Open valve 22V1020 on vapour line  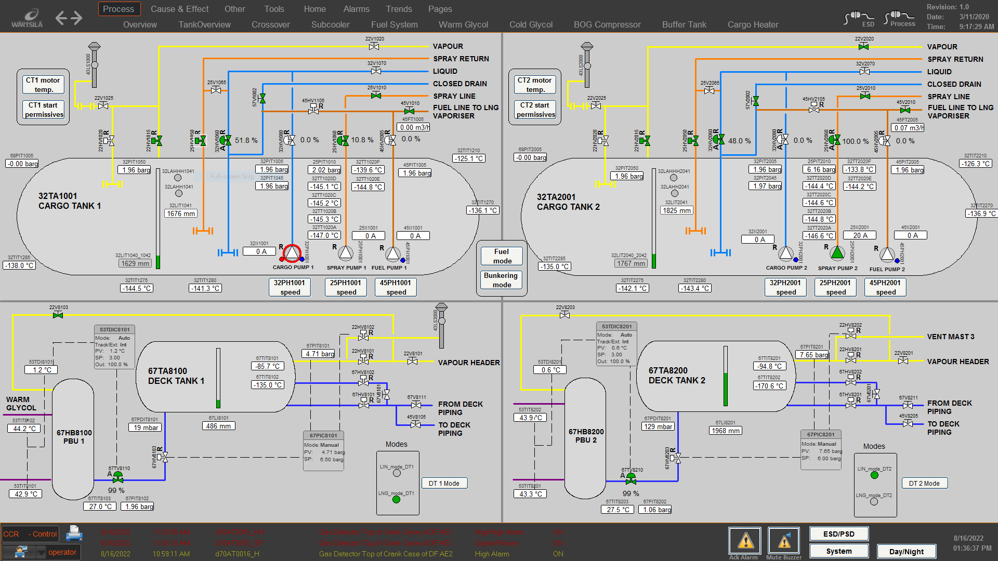tap(374, 46)
